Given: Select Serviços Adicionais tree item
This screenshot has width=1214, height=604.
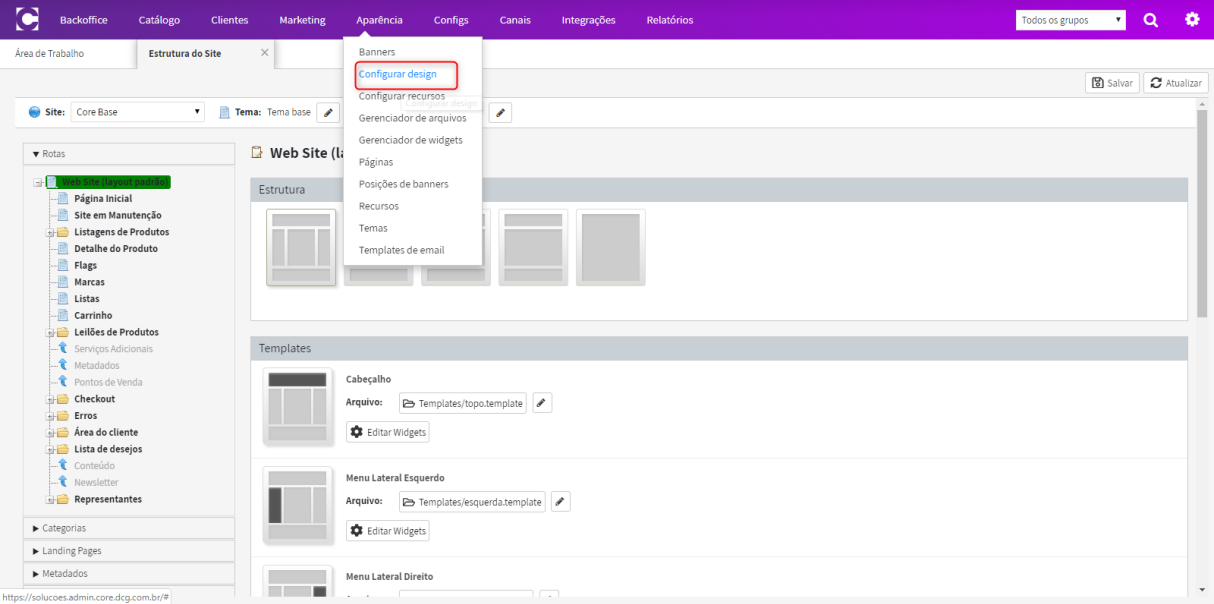Looking at the screenshot, I should 114,349.
